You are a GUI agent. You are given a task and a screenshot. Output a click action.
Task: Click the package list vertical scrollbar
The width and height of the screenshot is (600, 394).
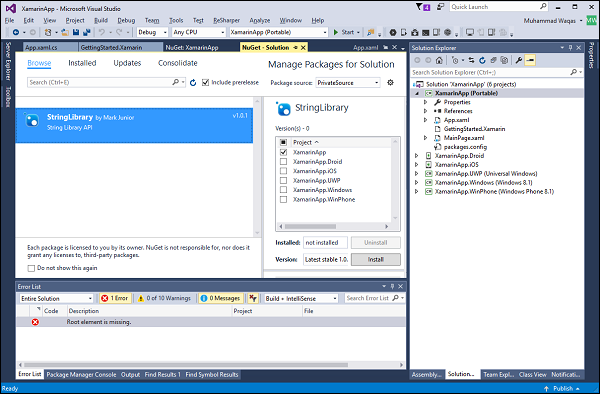pyautogui.click(x=257, y=167)
